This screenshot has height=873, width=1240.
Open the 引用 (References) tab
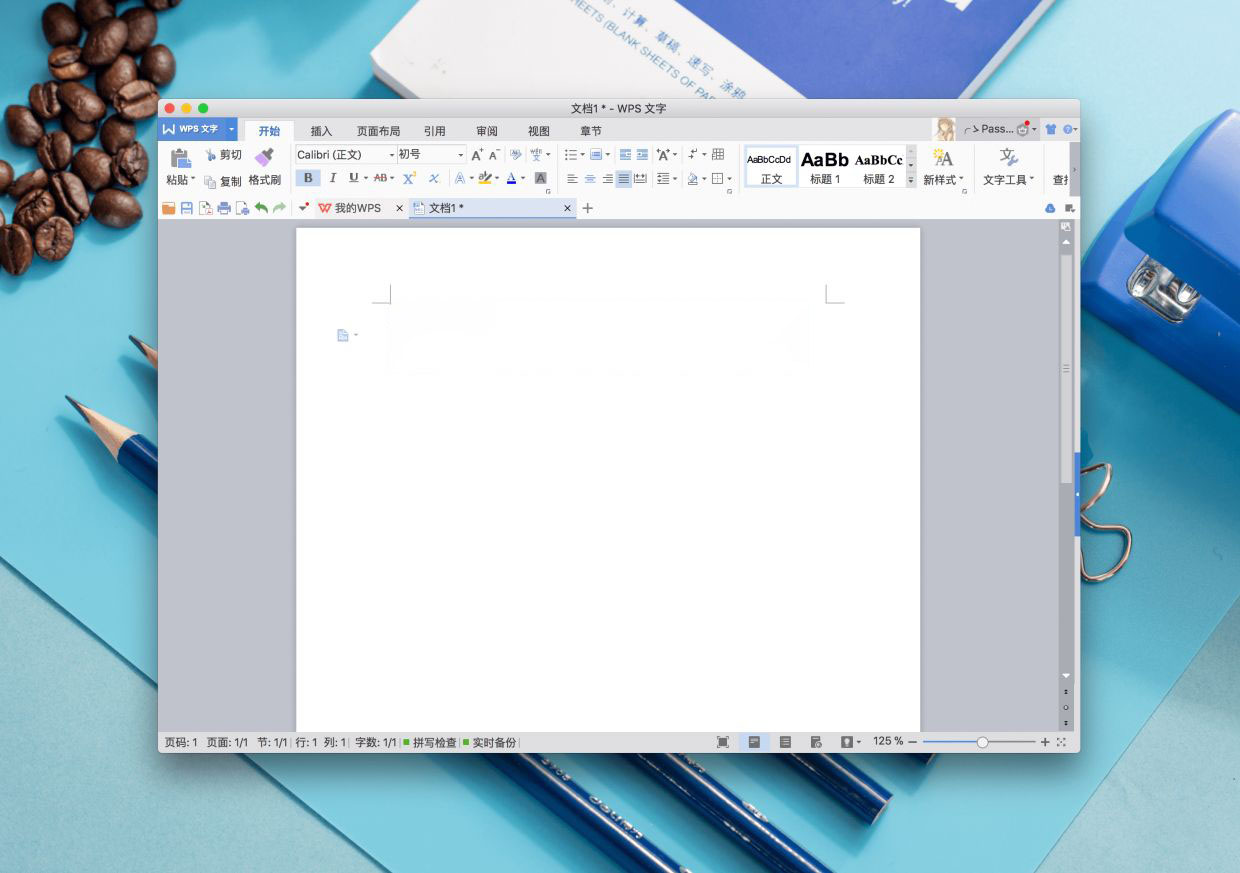(x=434, y=131)
